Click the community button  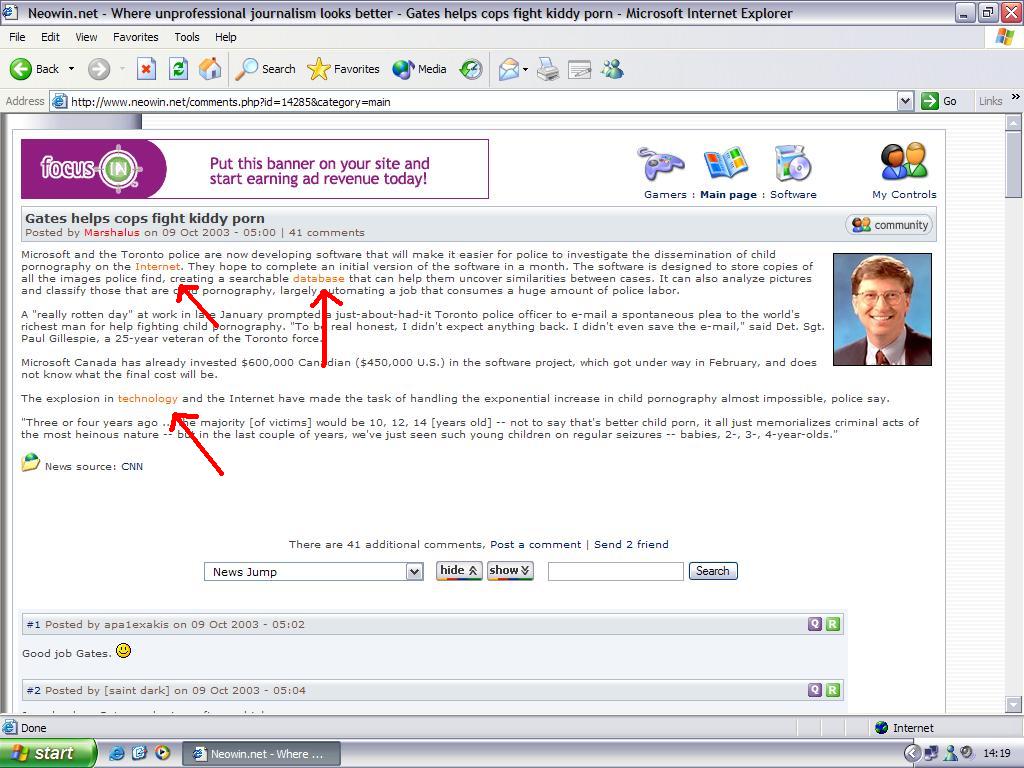click(x=889, y=225)
